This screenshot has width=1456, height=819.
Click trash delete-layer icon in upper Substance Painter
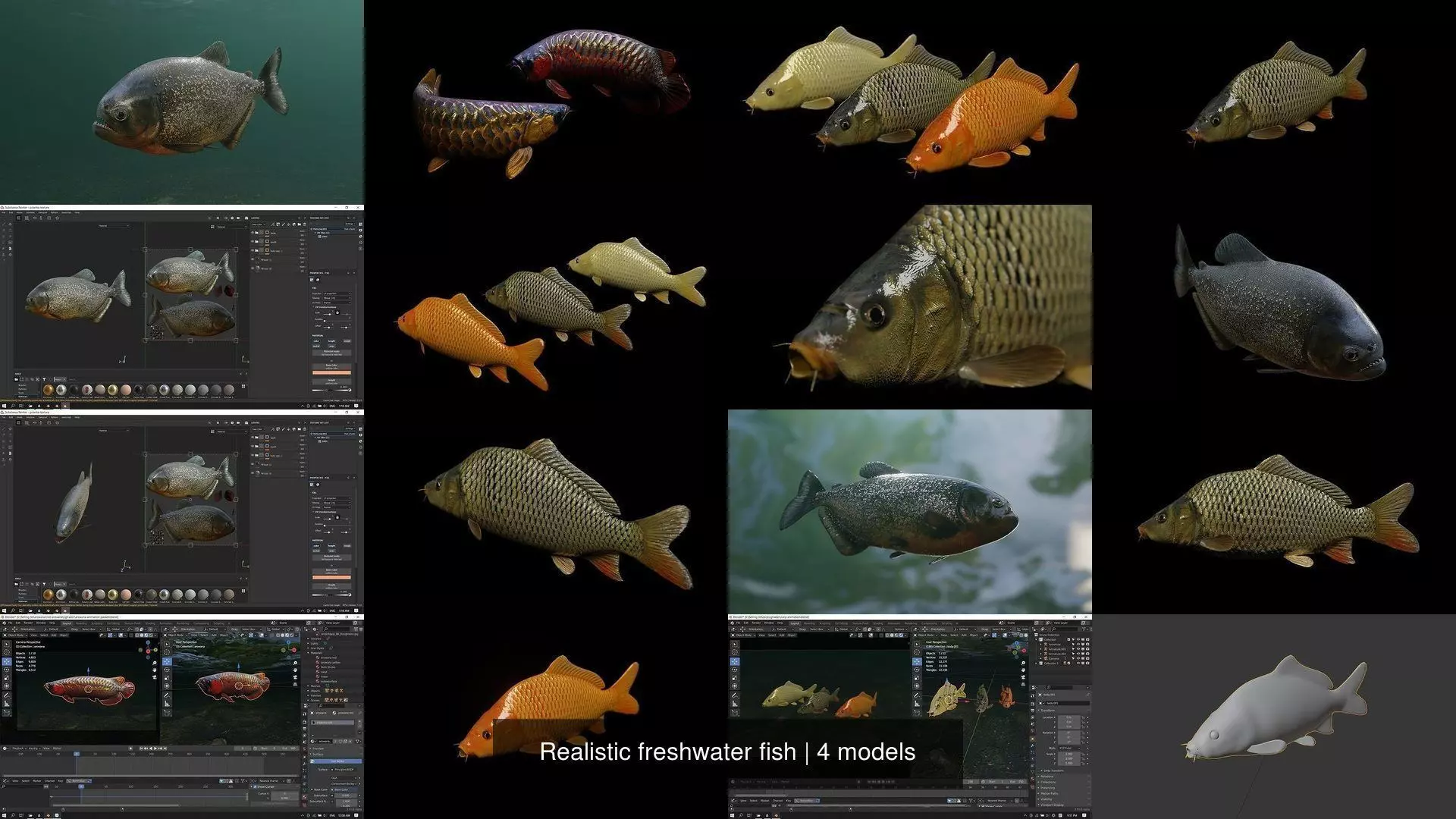click(303, 224)
